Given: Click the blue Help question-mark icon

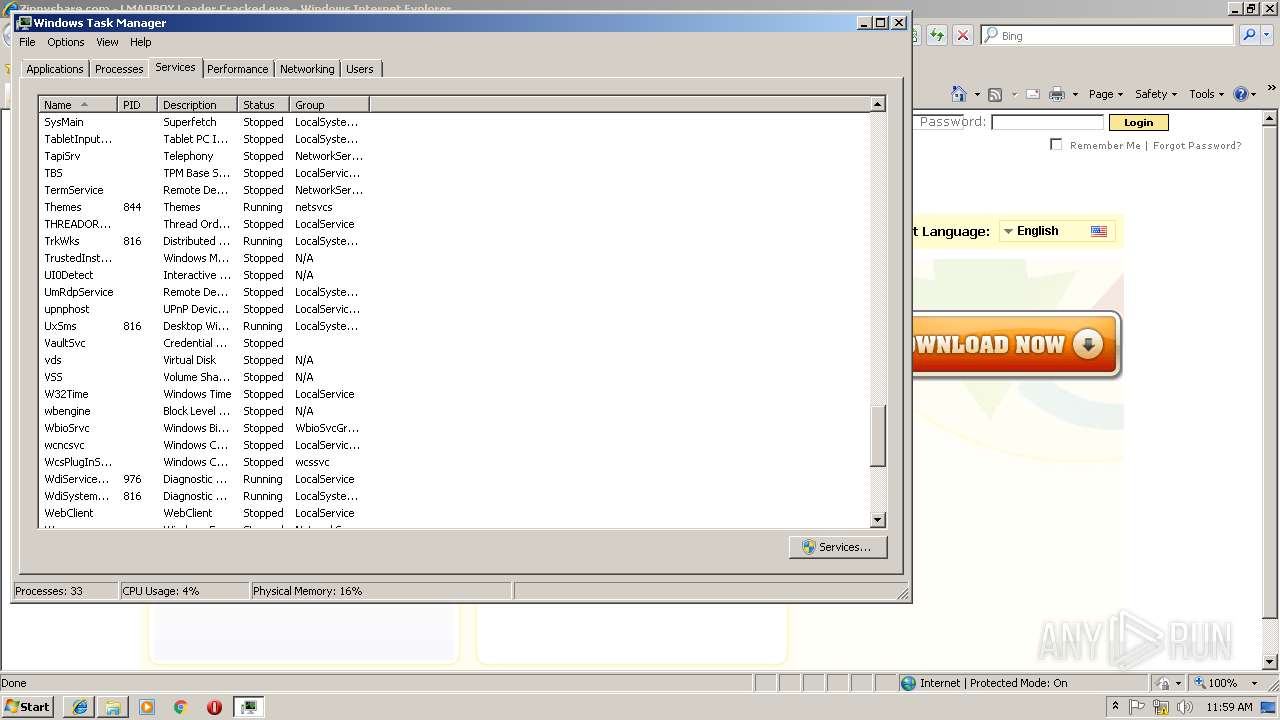Looking at the screenshot, I should click(x=1241, y=94).
